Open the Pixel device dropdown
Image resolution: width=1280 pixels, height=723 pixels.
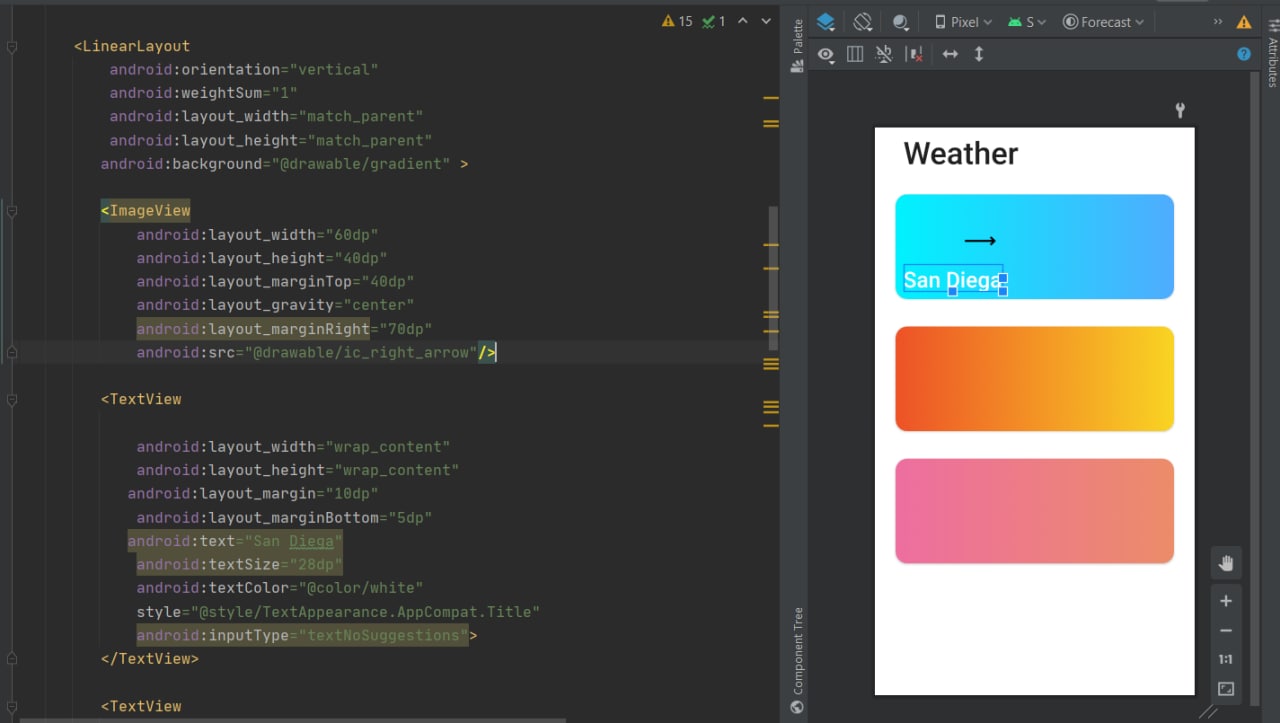(x=963, y=21)
